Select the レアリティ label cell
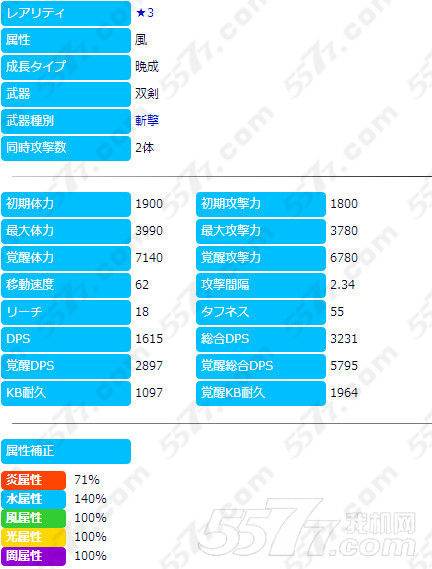Screen dimensions: 432x569 (66, 13)
